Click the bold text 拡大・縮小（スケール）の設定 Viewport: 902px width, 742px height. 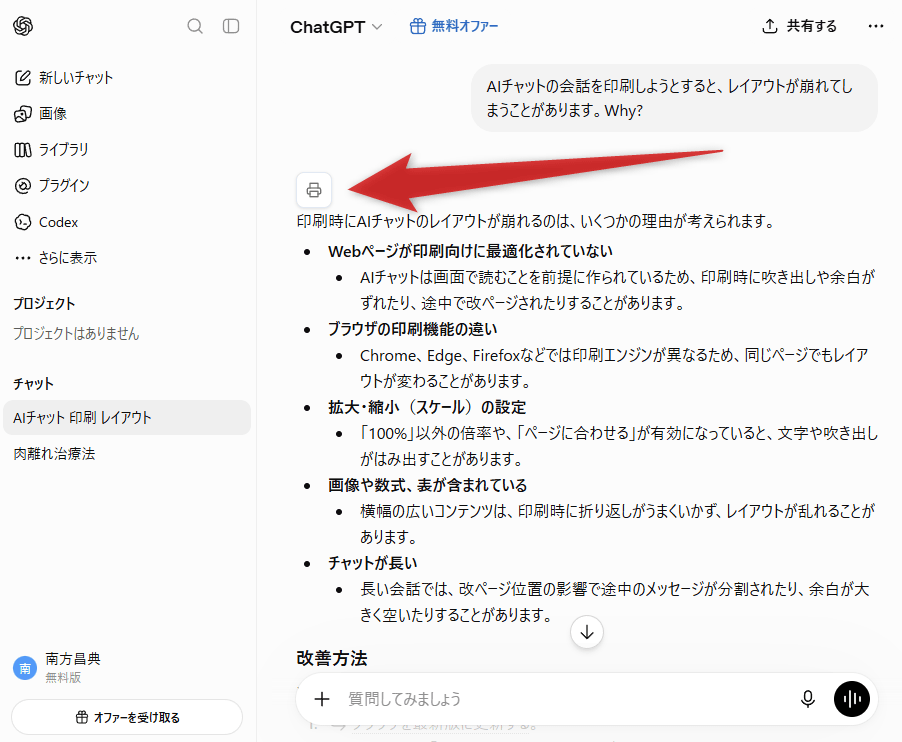[x=427, y=407]
